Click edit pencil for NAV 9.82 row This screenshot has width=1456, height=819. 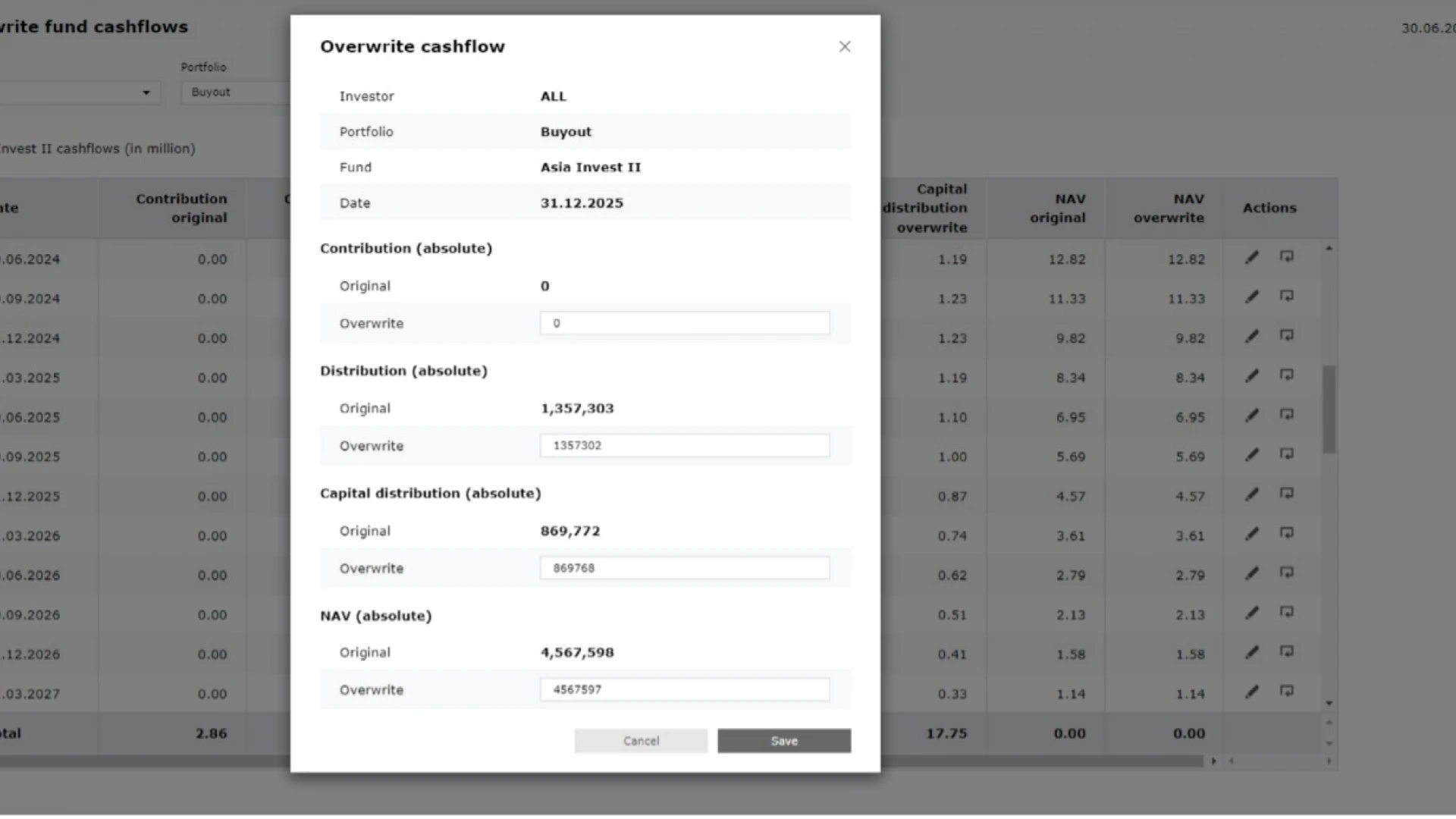click(1251, 337)
